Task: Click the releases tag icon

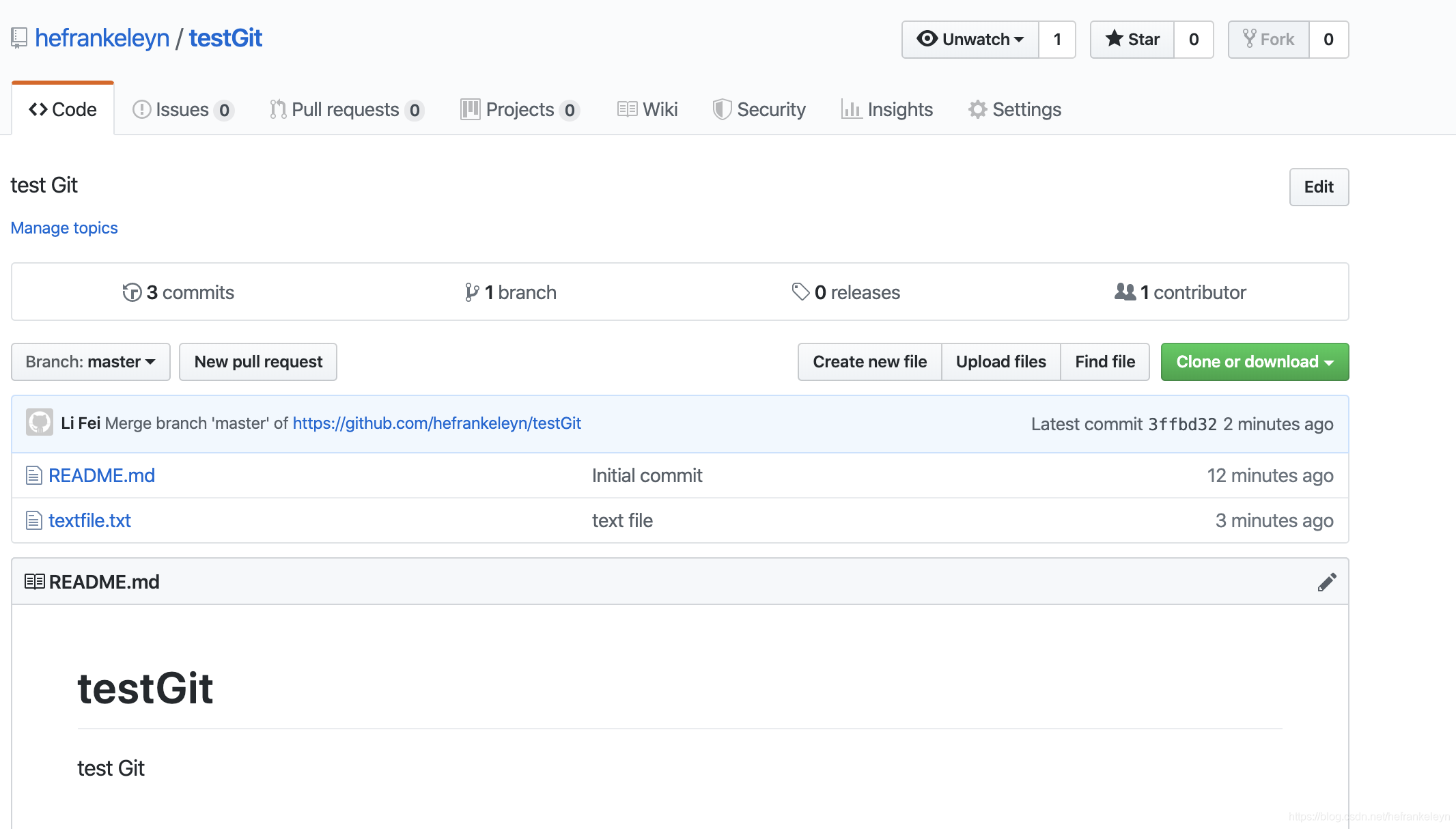Action: point(800,292)
